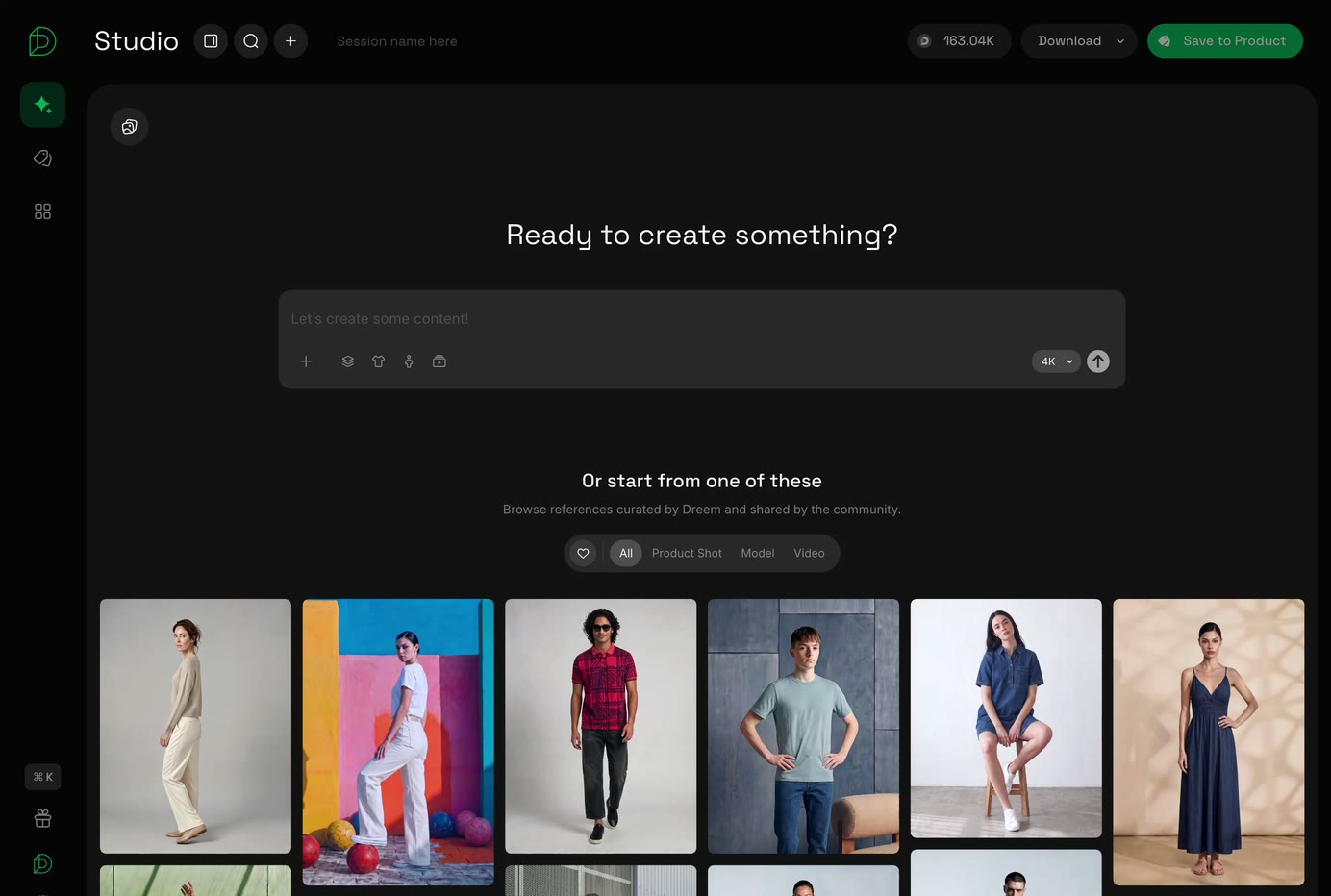Click the 163.04K credits button
The image size is (1331, 896).
[x=959, y=41]
